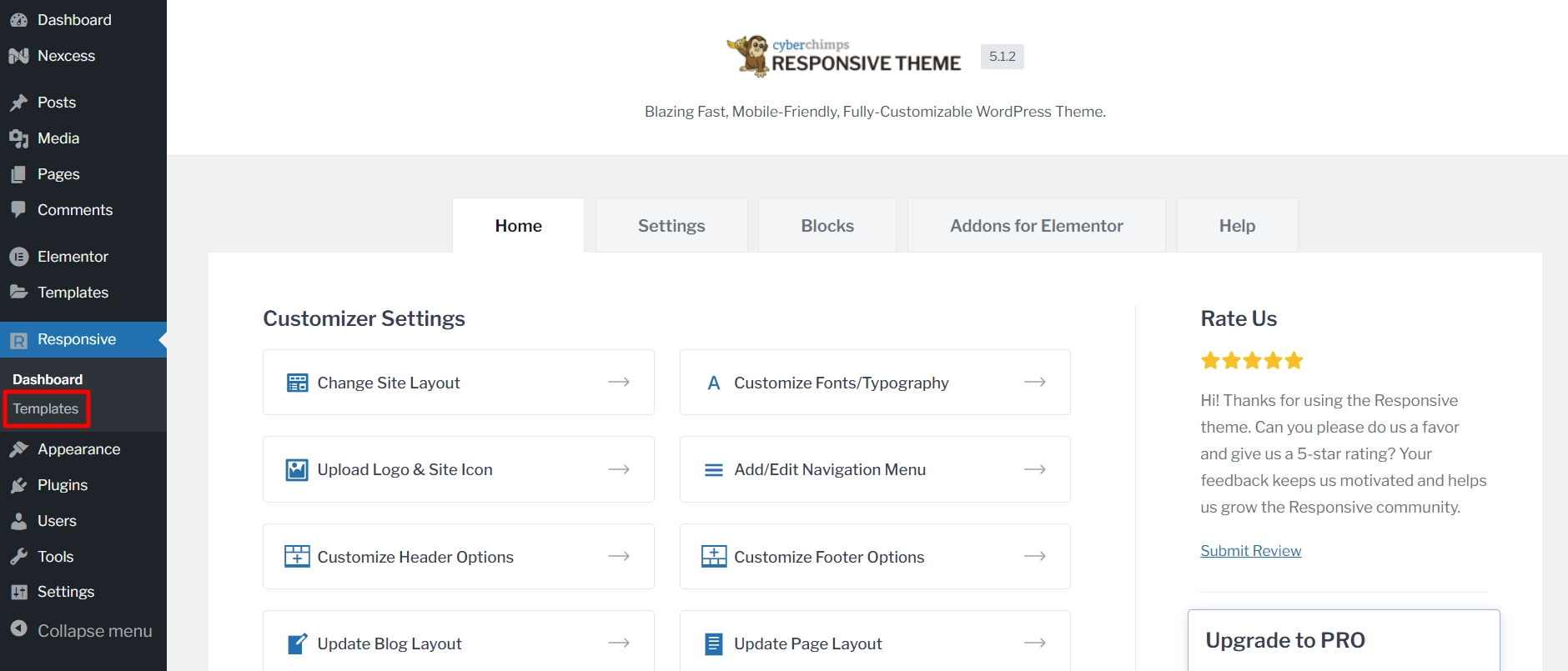Open the Users menu item
The height and width of the screenshot is (671, 1568).
click(x=83, y=521)
